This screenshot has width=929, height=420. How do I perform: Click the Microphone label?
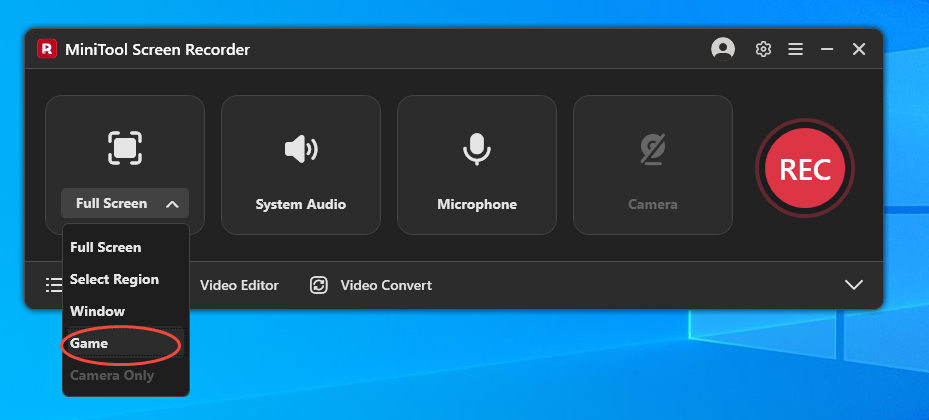coord(477,204)
